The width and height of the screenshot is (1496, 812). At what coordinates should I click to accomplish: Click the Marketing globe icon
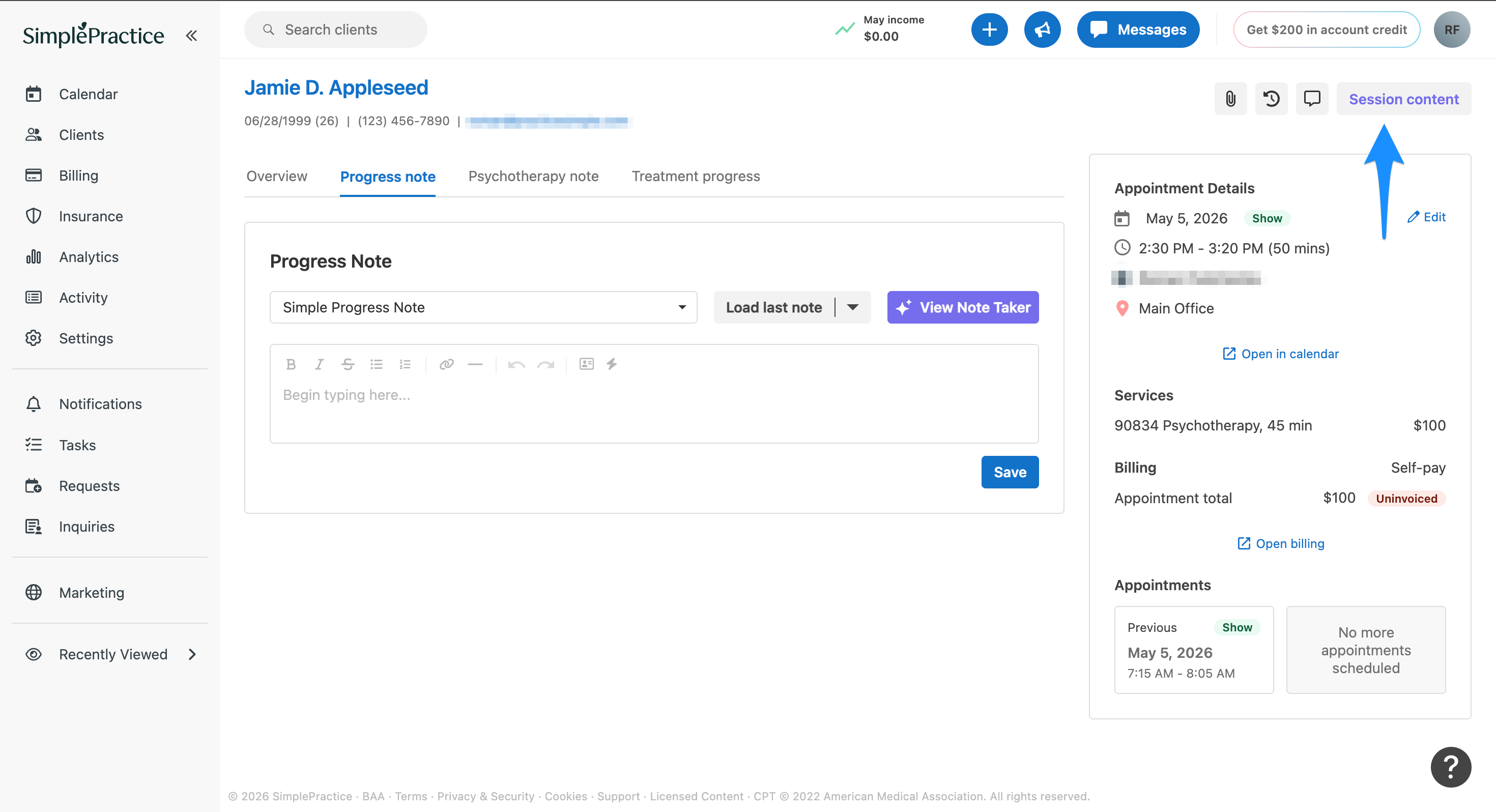click(x=34, y=592)
